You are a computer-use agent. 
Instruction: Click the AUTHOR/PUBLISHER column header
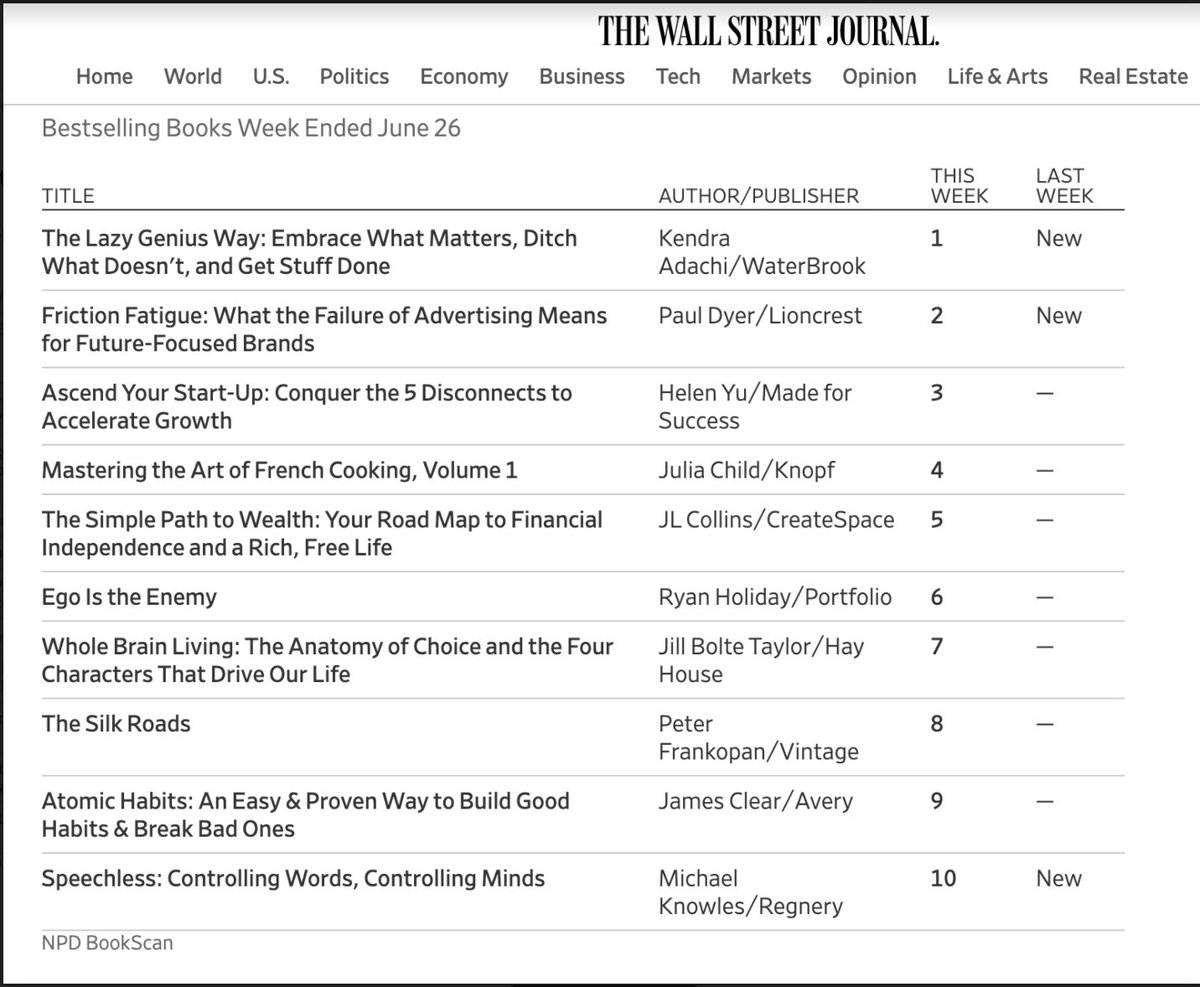coord(758,196)
